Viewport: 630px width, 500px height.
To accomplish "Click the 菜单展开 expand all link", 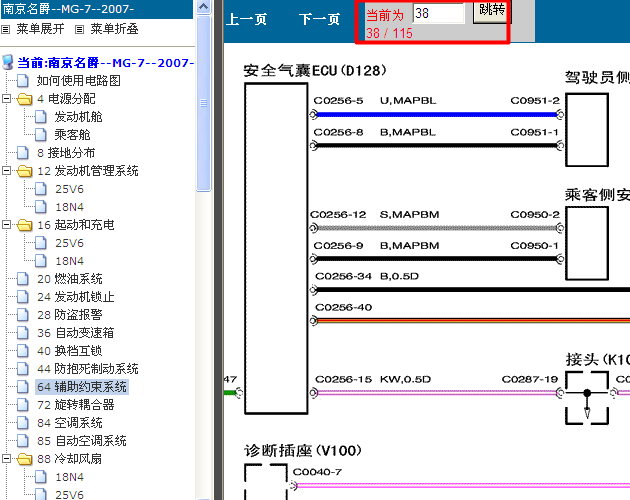I will [x=40, y=29].
